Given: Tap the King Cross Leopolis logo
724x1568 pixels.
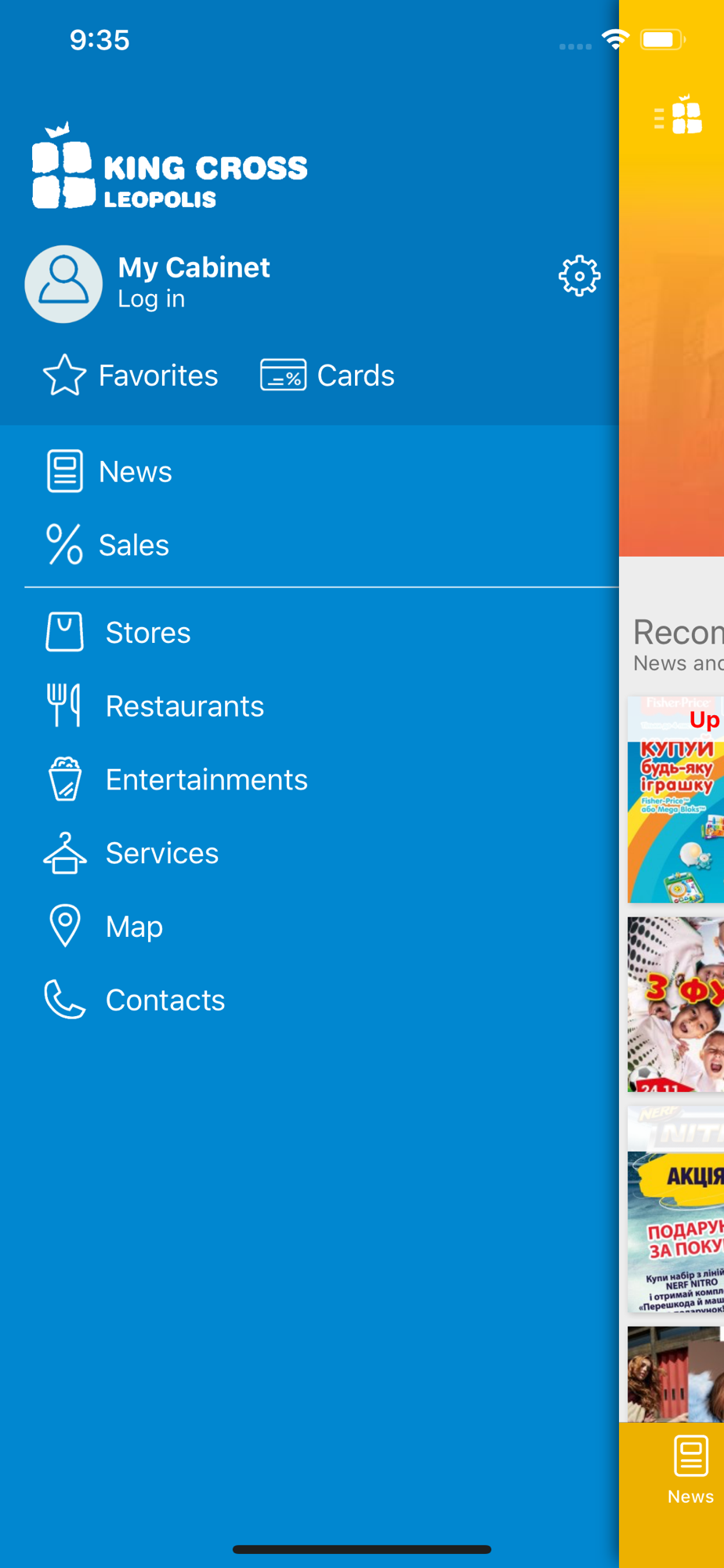Looking at the screenshot, I should pos(169,165).
